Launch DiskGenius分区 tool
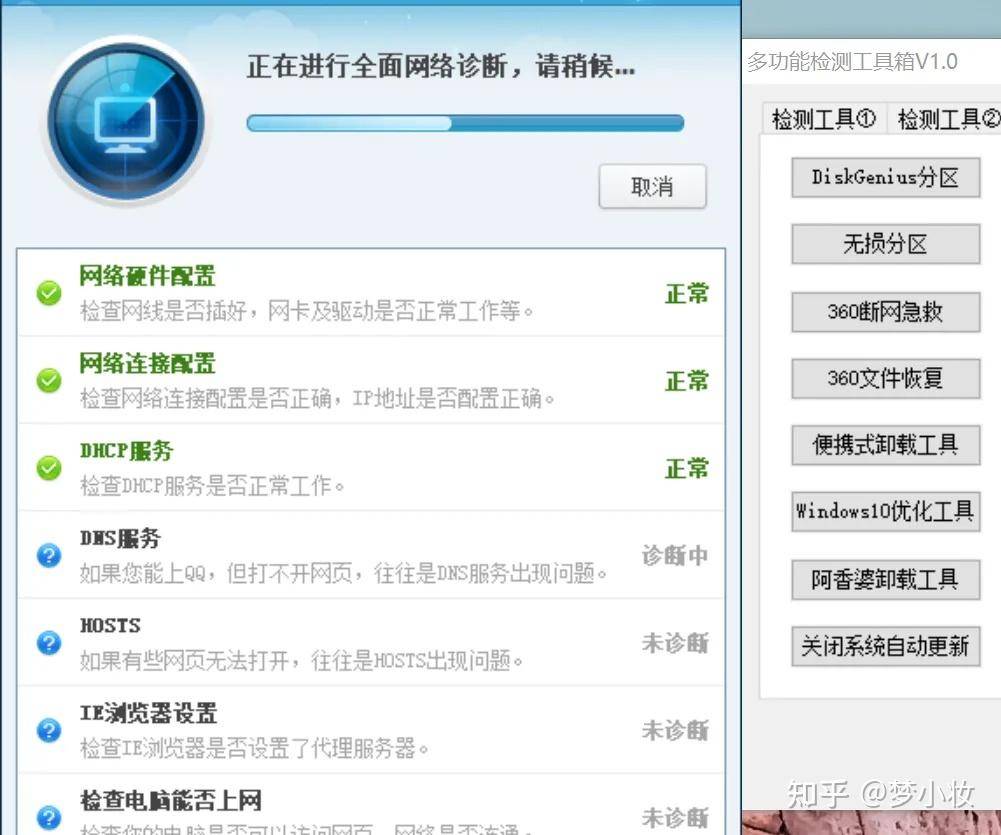The width and height of the screenshot is (1001, 835). tap(885, 177)
